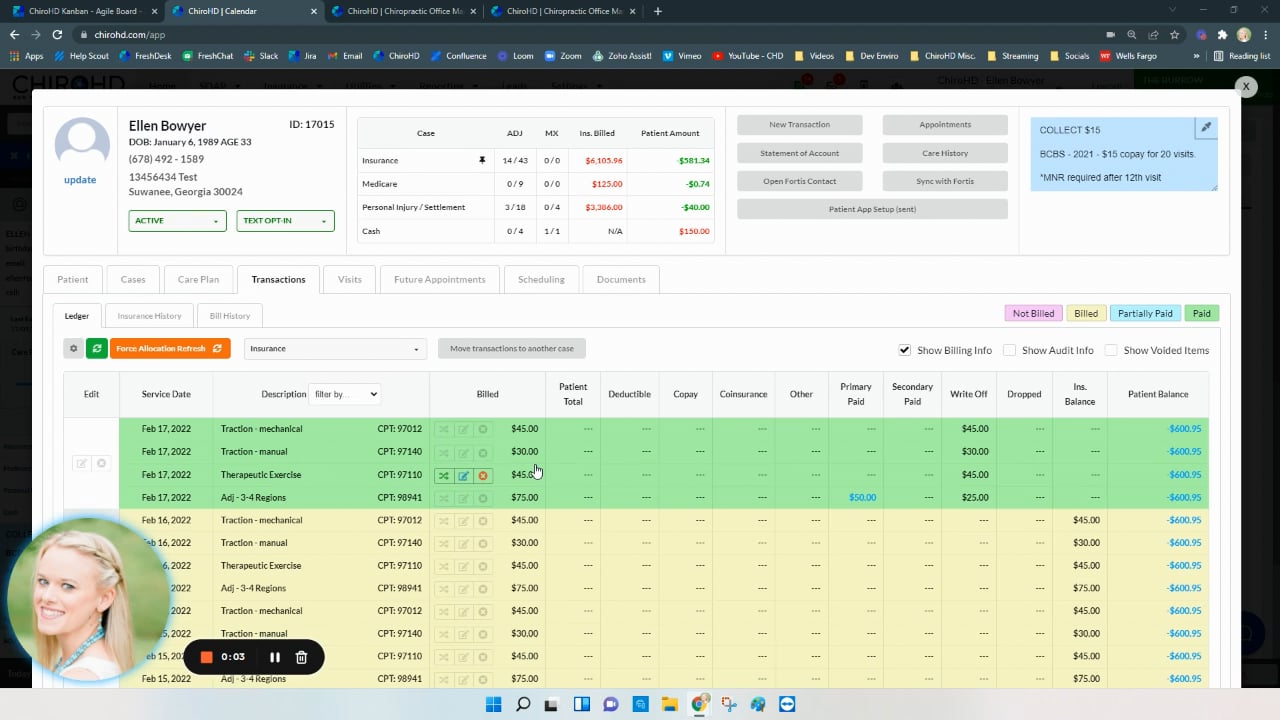Click the pin icon on sticky note
Viewport: 1280px width, 720px height.
(x=1206, y=128)
